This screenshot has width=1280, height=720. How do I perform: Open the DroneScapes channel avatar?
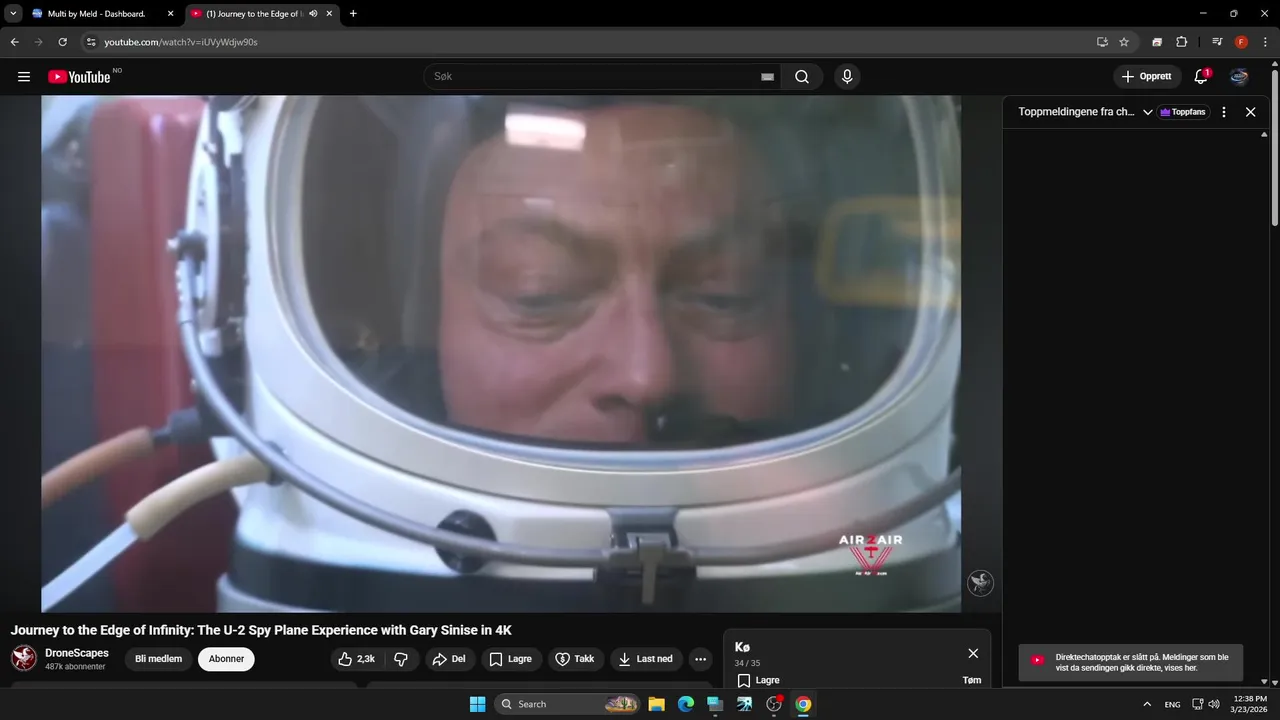pyautogui.click(x=24, y=658)
